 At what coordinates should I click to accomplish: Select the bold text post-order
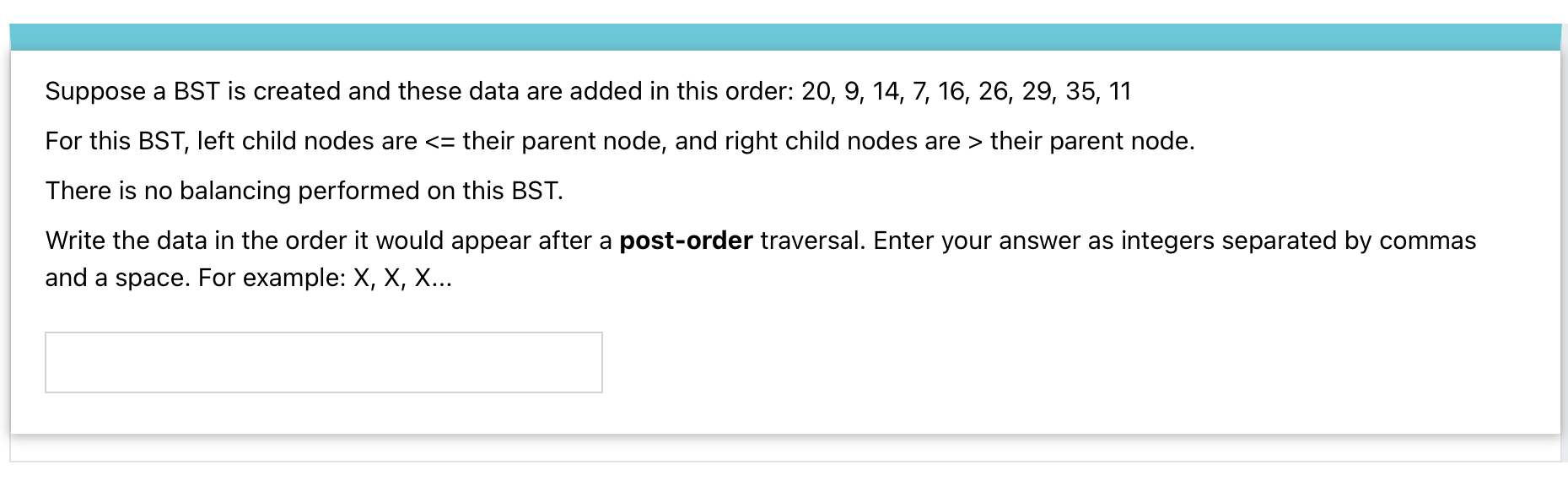point(685,241)
